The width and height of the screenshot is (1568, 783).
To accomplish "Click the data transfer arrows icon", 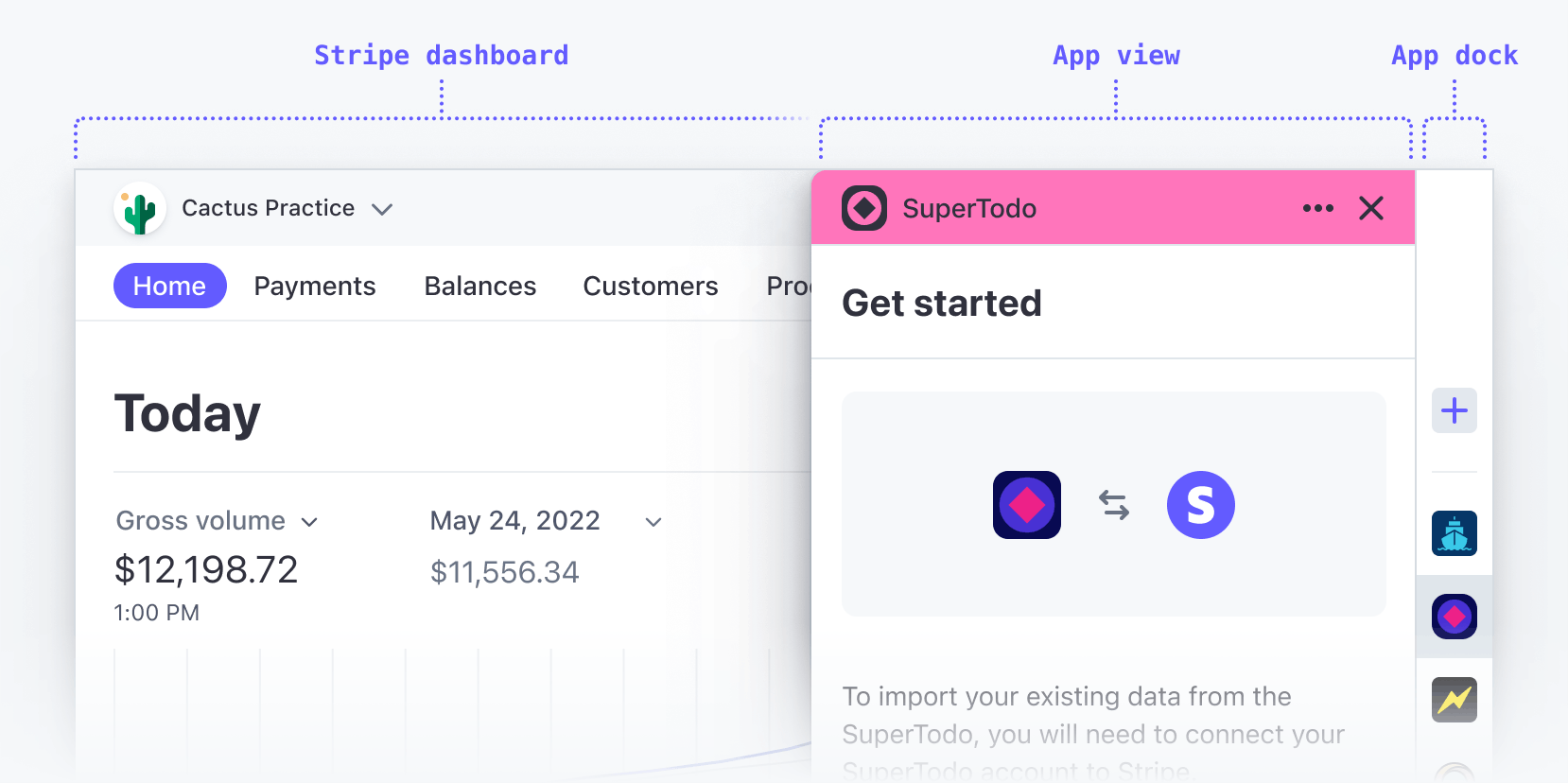I will 1113,505.
